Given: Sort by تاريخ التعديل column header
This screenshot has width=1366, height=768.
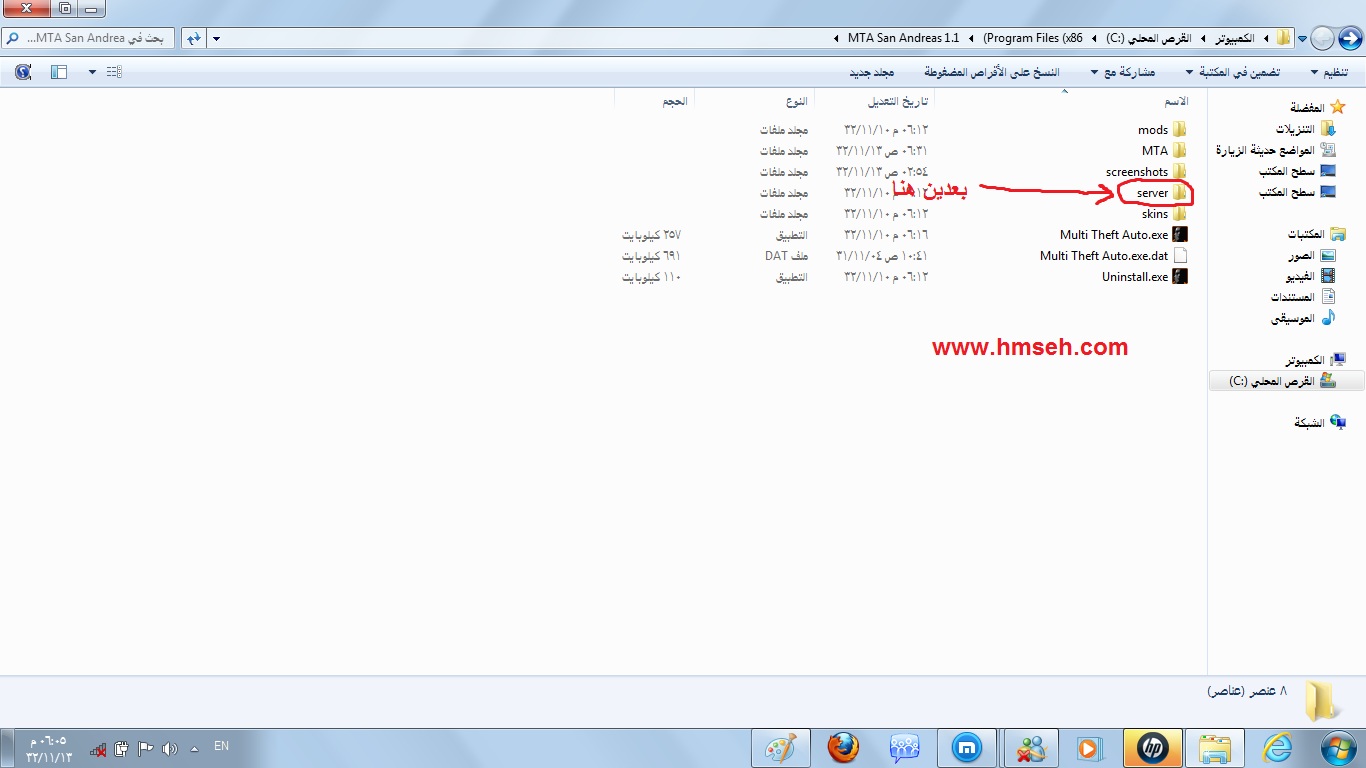Looking at the screenshot, I should click(897, 101).
